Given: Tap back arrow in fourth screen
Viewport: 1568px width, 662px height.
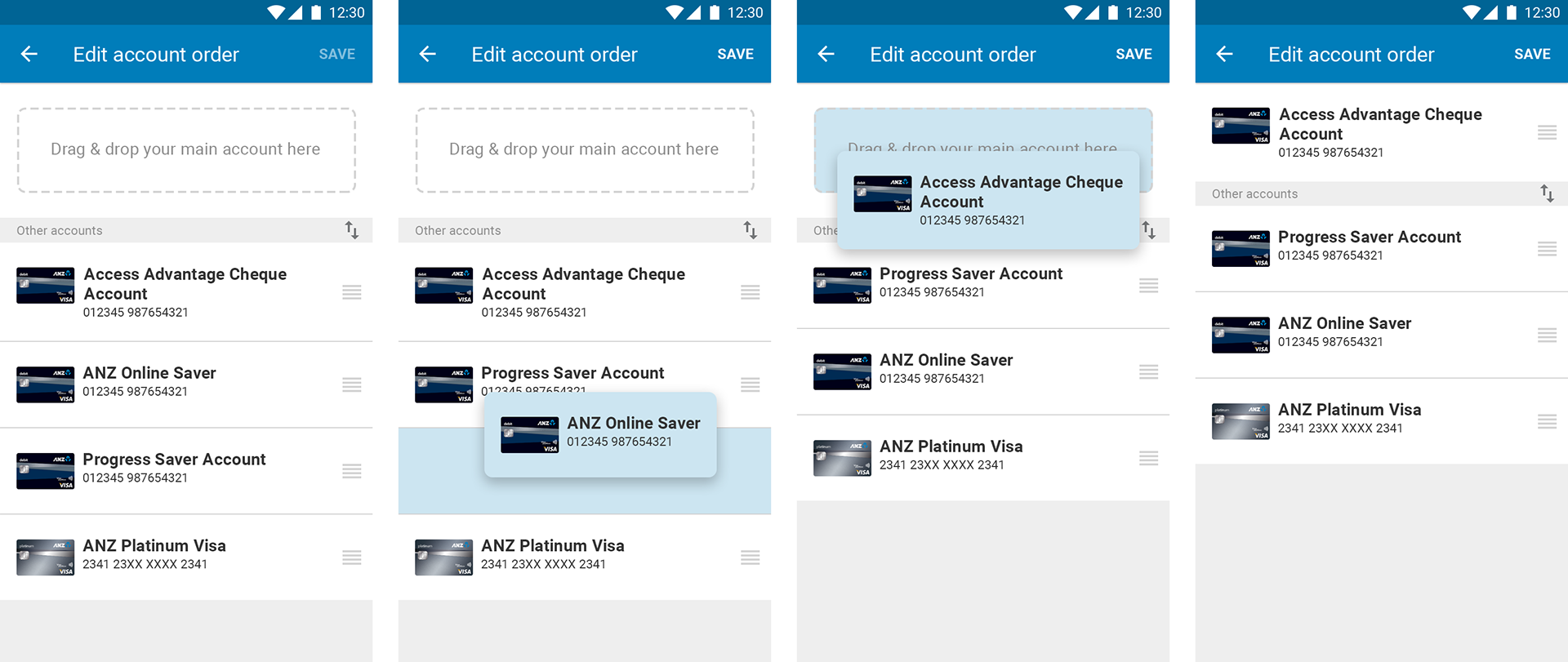Looking at the screenshot, I should 1225,54.
